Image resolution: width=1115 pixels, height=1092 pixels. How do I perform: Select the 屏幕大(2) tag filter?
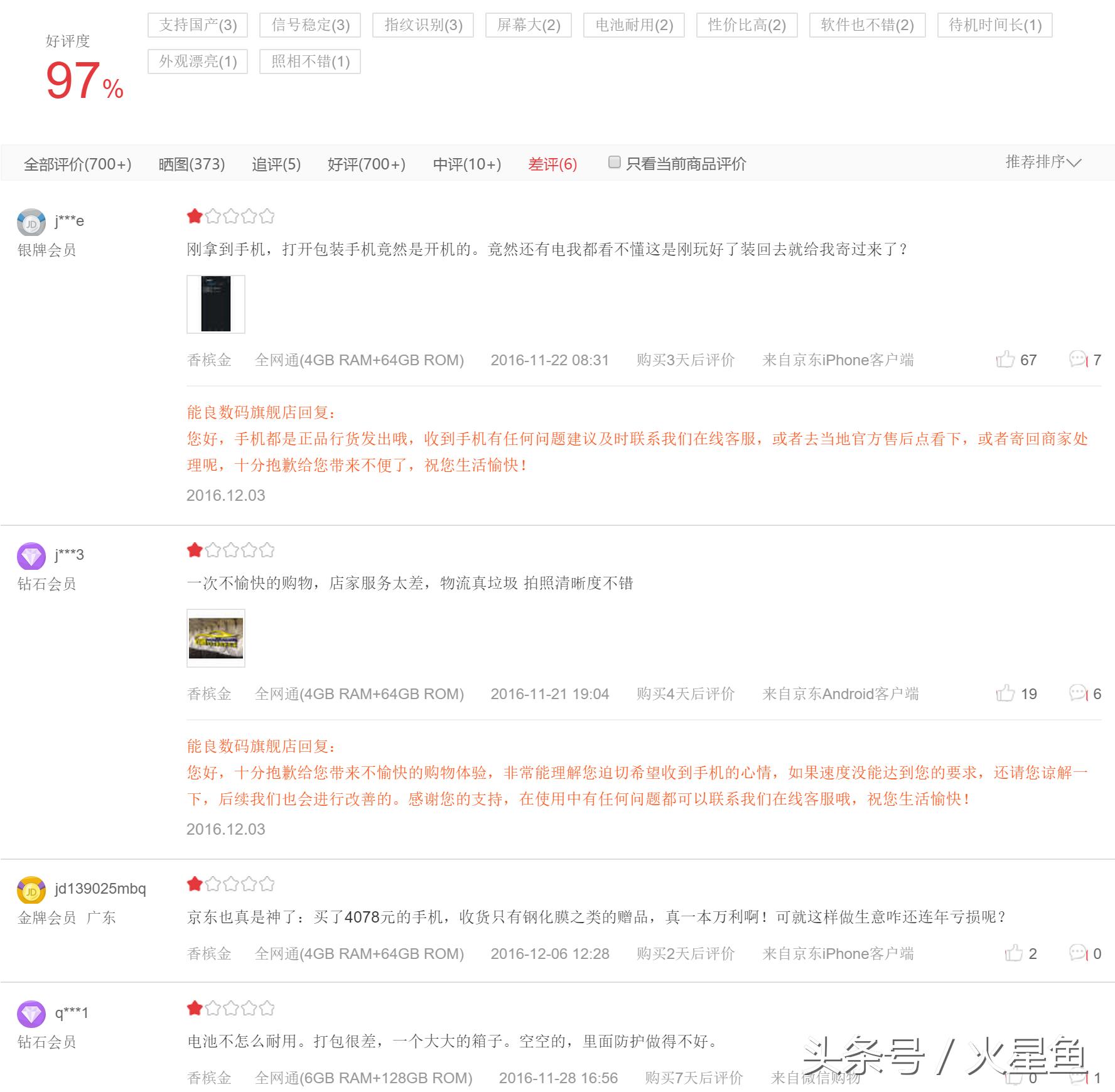(528, 25)
